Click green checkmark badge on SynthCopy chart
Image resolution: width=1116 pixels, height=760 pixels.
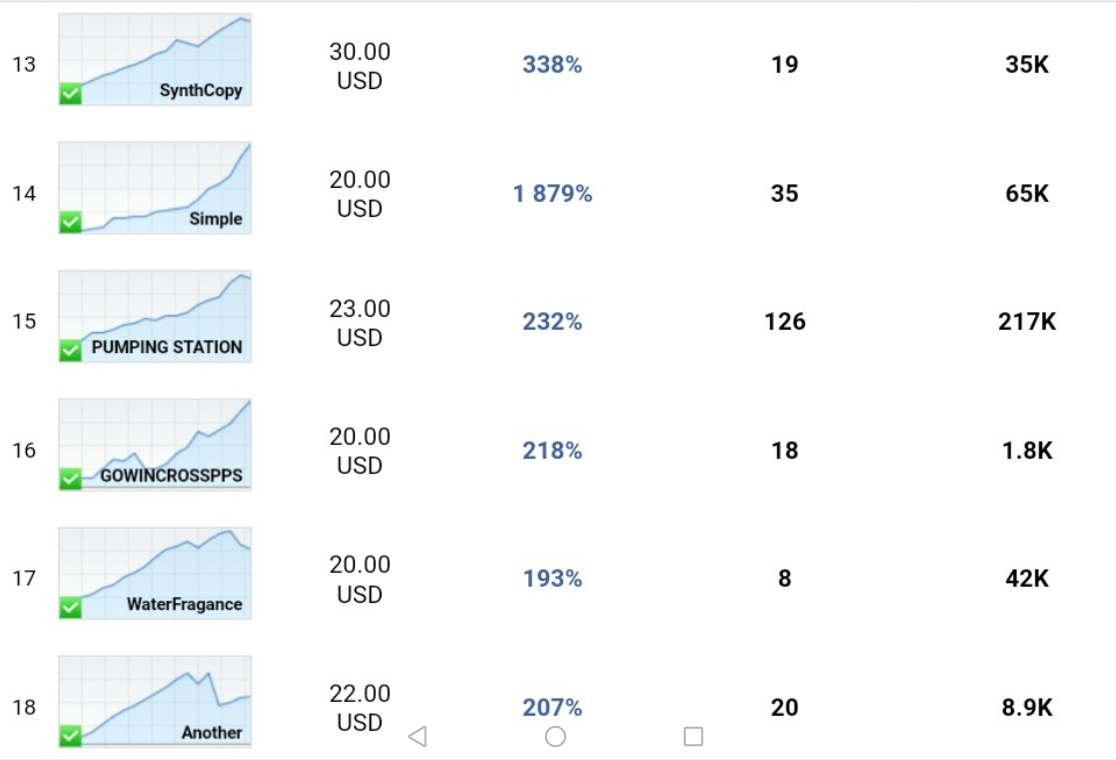tap(70, 94)
